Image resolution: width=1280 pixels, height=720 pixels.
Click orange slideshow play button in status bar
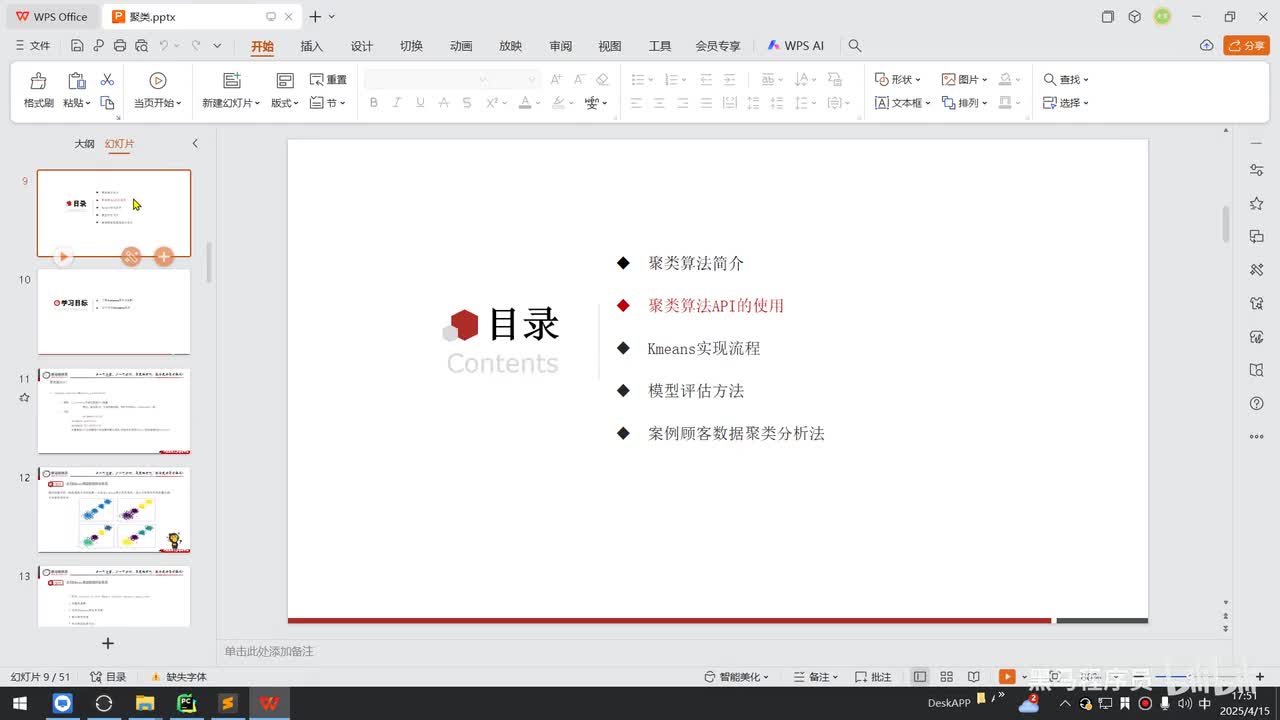pos(1007,677)
